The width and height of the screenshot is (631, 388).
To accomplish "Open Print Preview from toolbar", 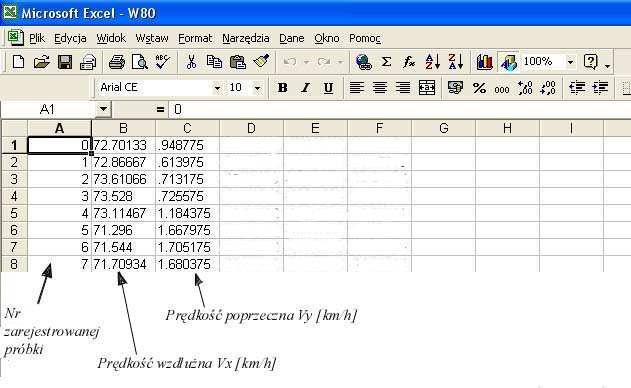I will [140, 62].
